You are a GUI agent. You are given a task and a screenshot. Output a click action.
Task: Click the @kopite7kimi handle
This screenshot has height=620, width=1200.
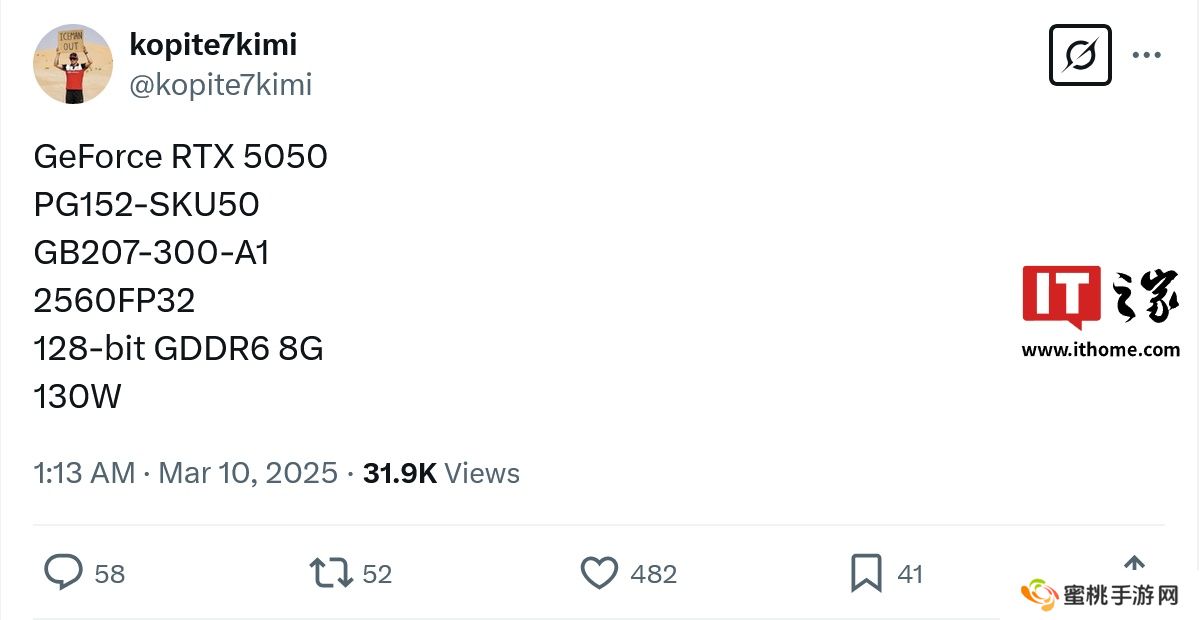(221, 85)
